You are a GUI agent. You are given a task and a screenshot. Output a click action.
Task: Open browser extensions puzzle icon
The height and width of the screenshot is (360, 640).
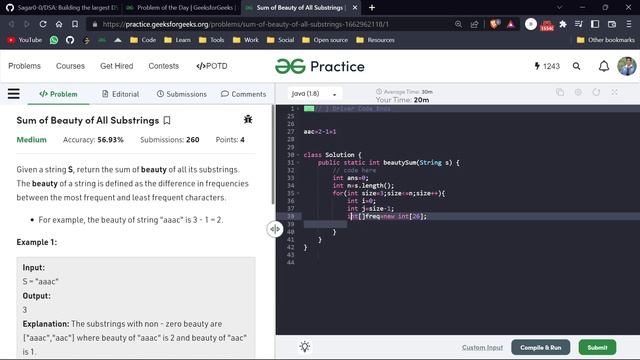click(563, 24)
